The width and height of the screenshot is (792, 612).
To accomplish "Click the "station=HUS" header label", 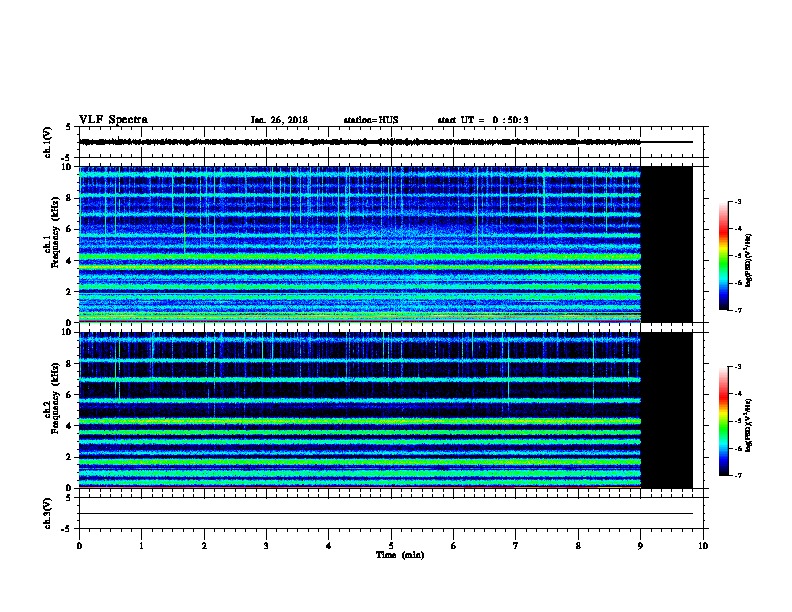I will [371, 120].
